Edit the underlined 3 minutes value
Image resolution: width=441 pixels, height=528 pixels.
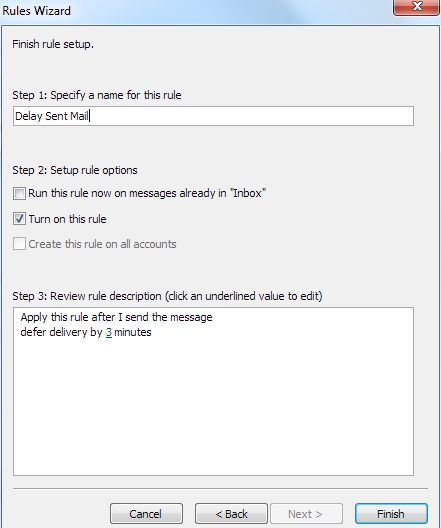tap(109, 332)
